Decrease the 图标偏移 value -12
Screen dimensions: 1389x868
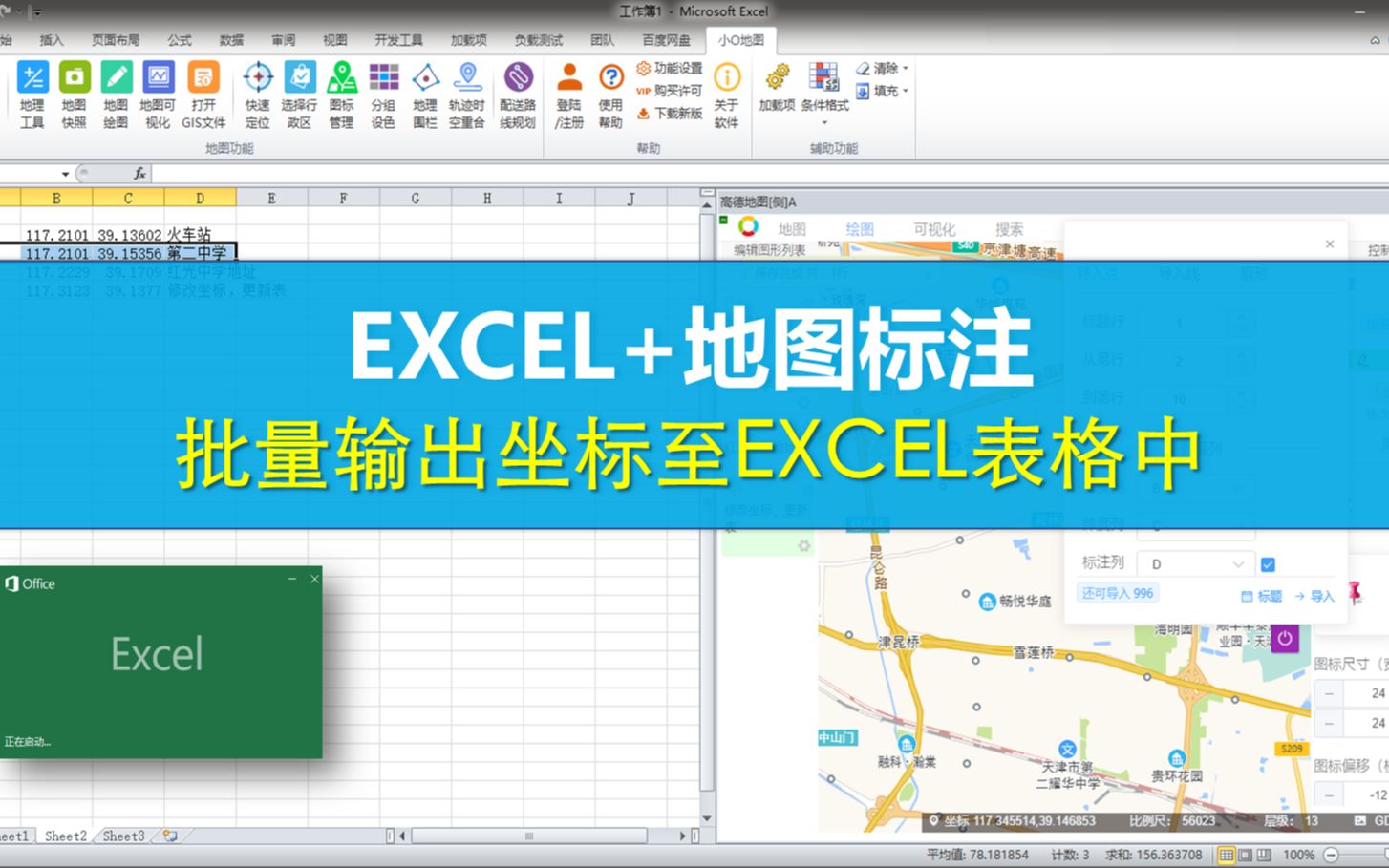coord(1329,794)
